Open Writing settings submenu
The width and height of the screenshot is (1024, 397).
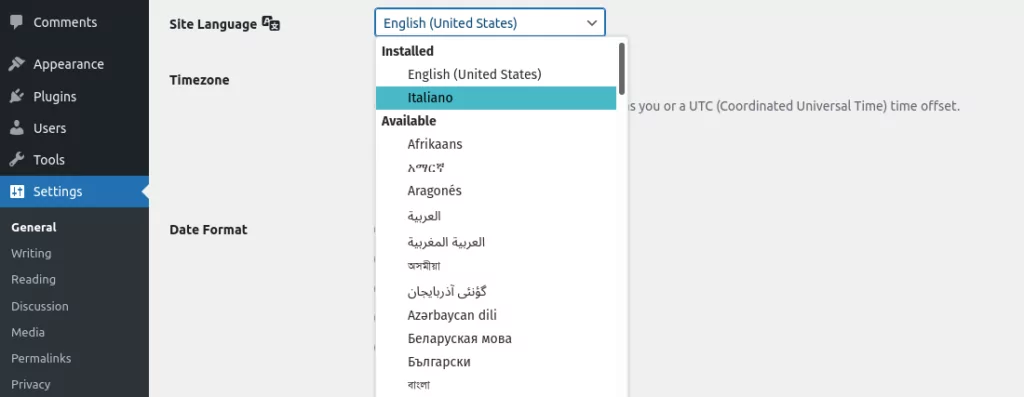(31, 253)
